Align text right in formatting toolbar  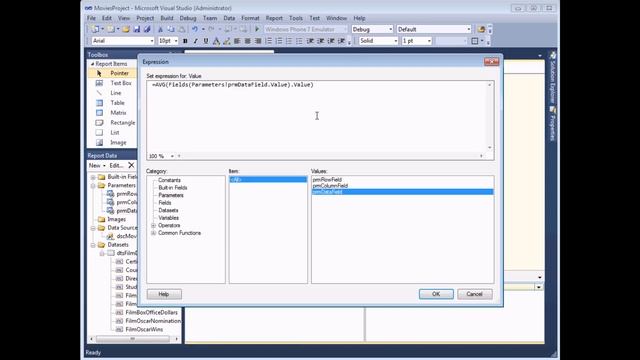click(258, 41)
